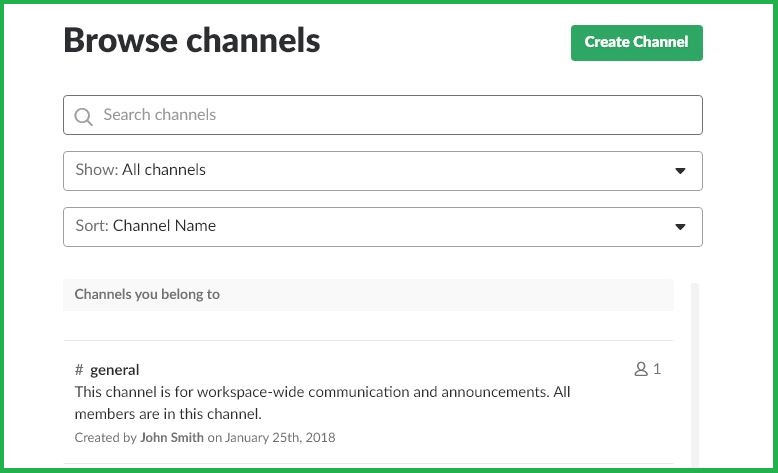Screen dimensions: 778x473
Task: Click the January 25th, 2018 creation date
Action: 280,437
